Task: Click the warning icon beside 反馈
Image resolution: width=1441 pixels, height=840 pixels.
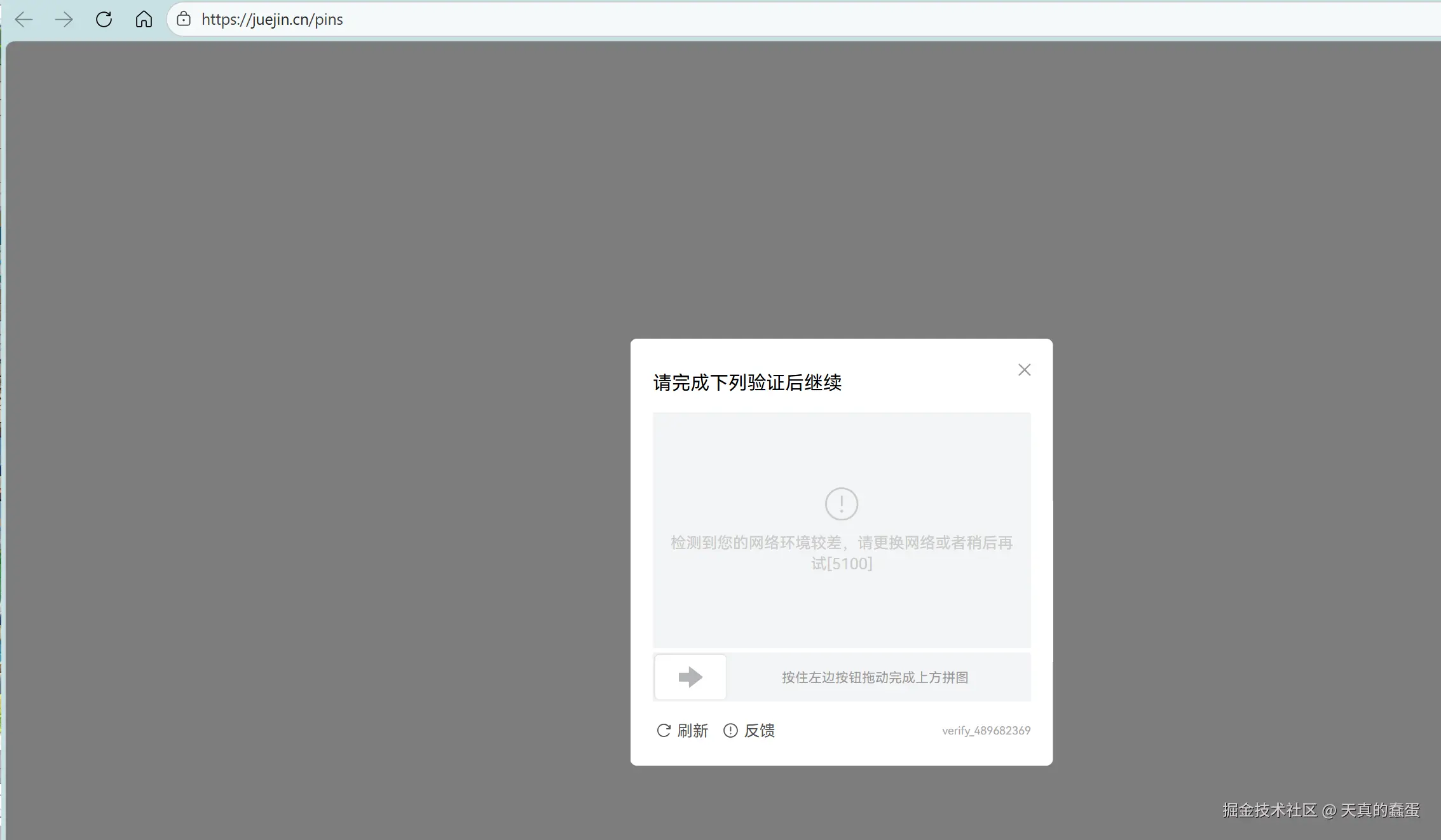Action: pos(730,730)
